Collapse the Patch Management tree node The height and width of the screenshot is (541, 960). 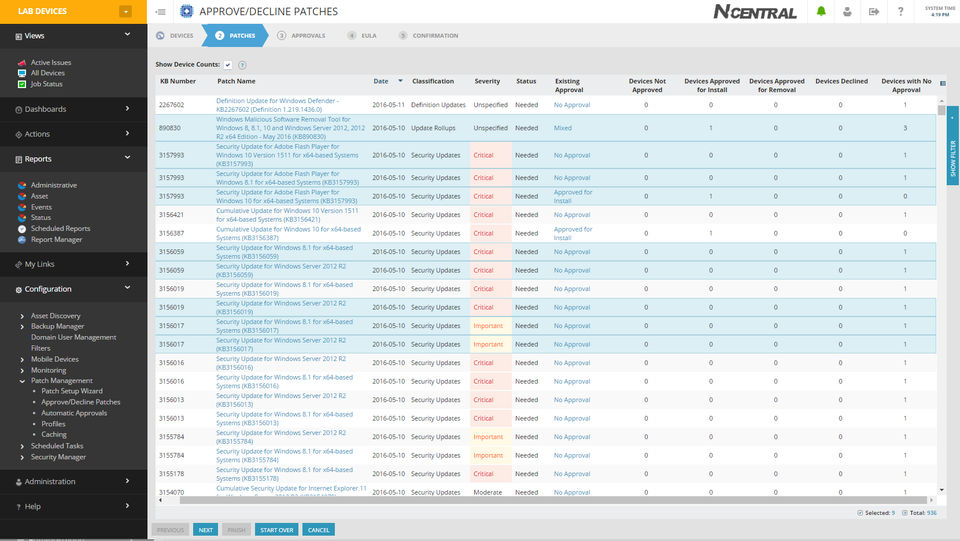pos(22,381)
